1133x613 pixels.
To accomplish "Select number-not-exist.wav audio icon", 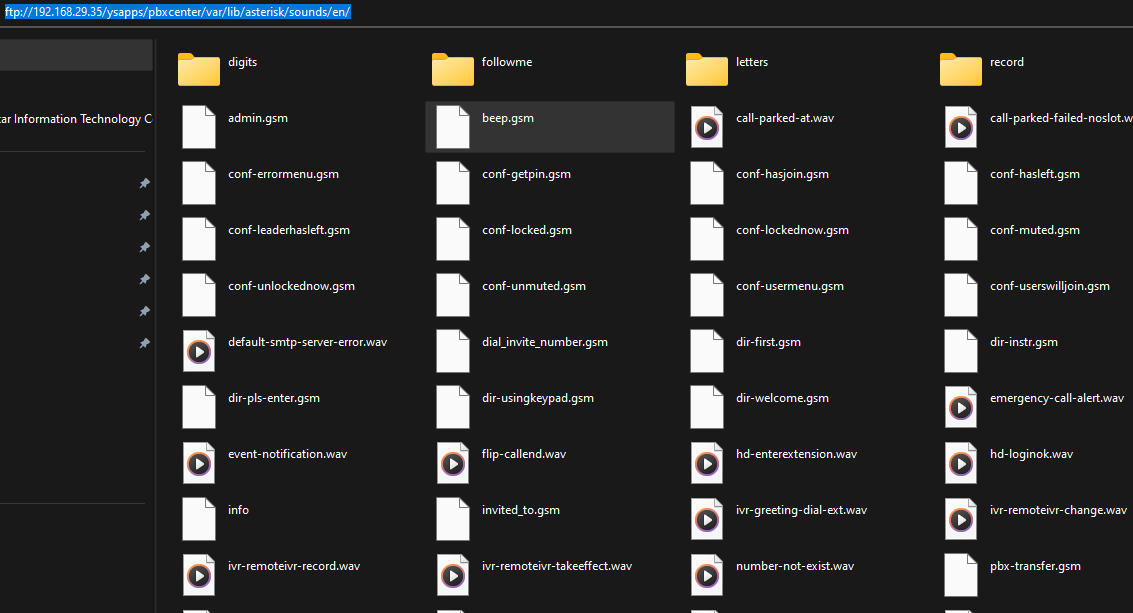I will (707, 575).
